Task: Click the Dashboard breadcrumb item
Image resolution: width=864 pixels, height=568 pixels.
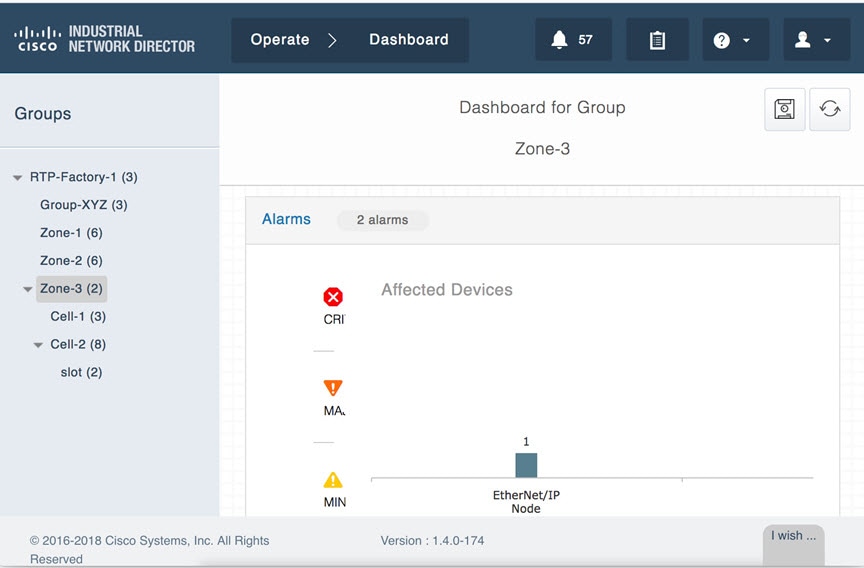Action: click(409, 40)
